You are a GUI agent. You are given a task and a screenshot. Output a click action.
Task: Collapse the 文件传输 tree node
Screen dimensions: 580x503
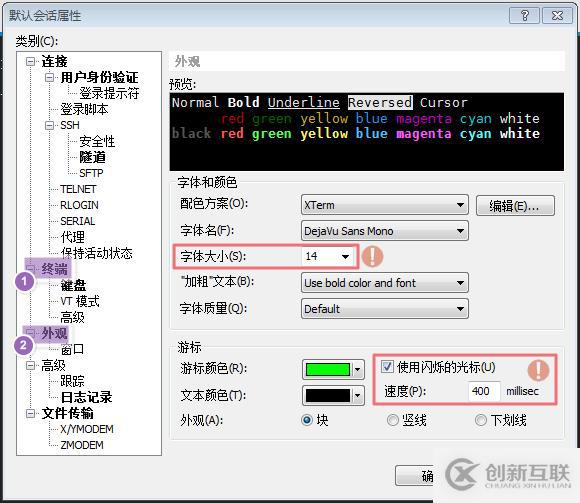coord(30,413)
